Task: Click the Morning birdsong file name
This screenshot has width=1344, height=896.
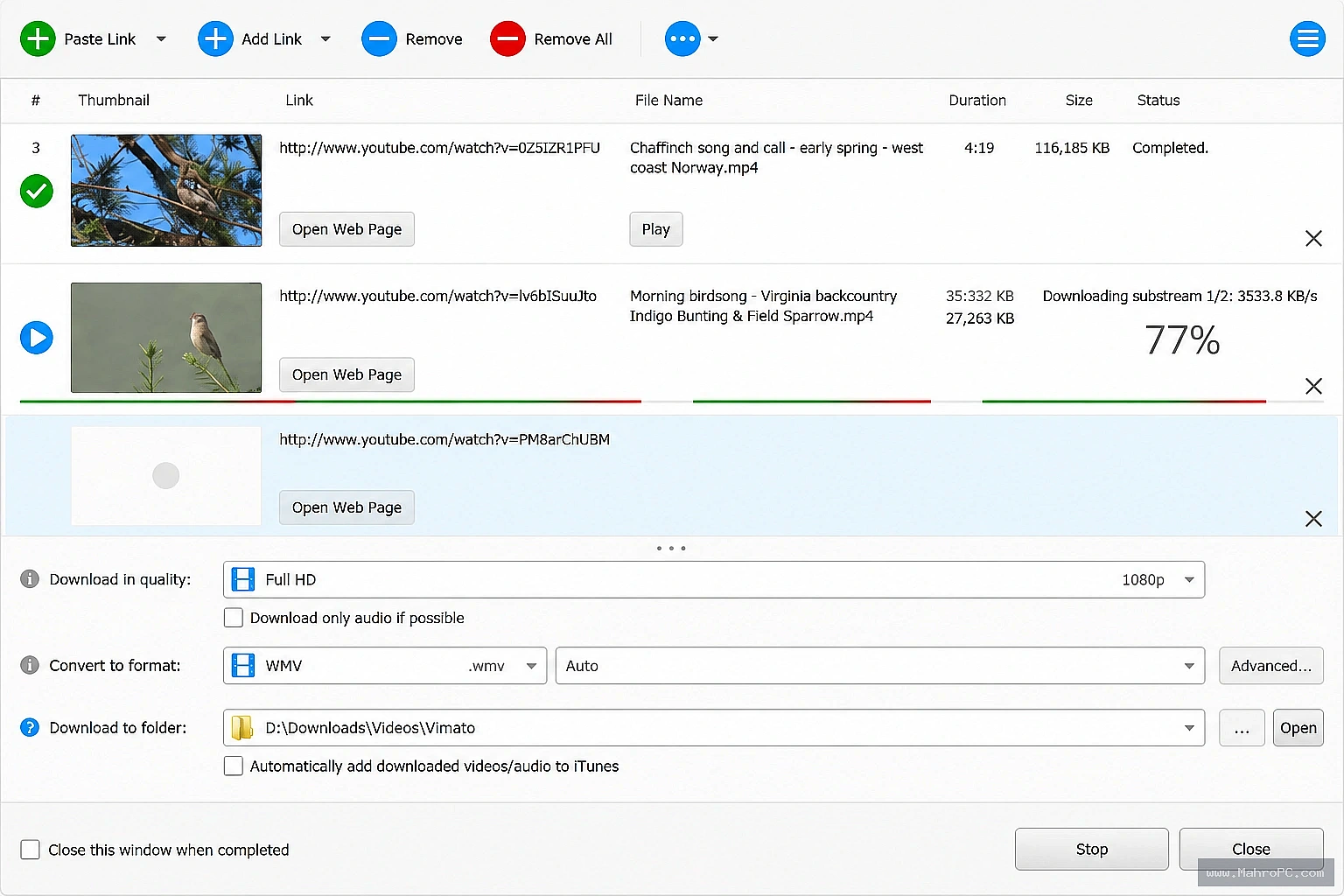Action: [x=763, y=305]
